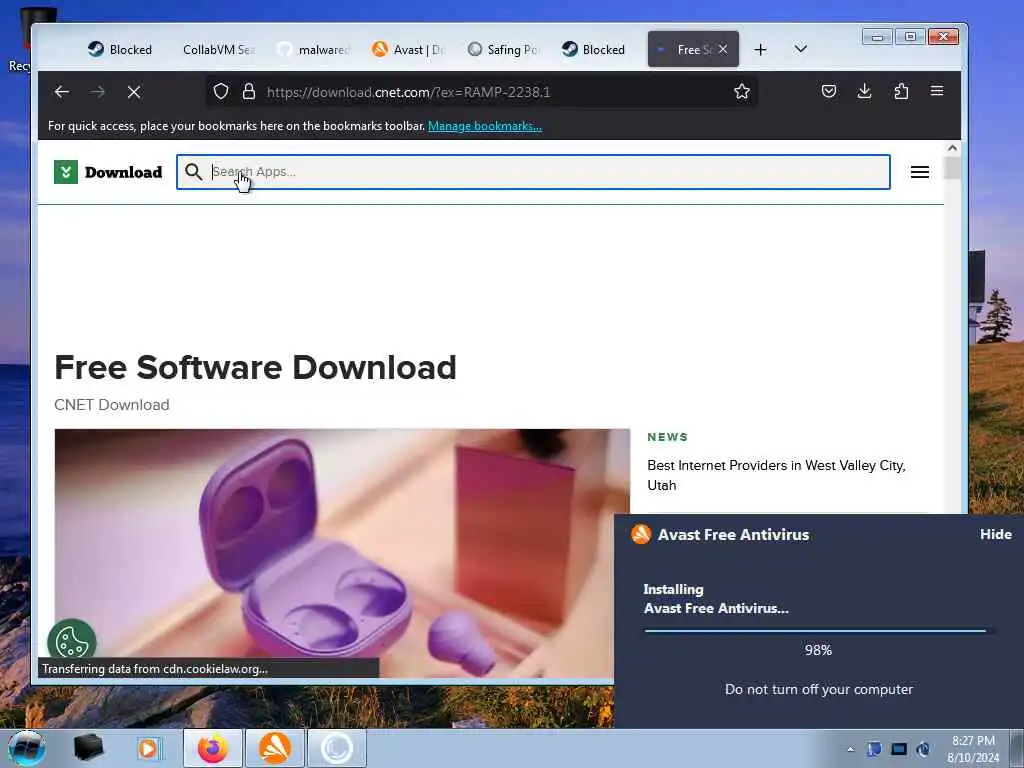
Task: Open the extensions puzzle icon
Action: [901, 91]
